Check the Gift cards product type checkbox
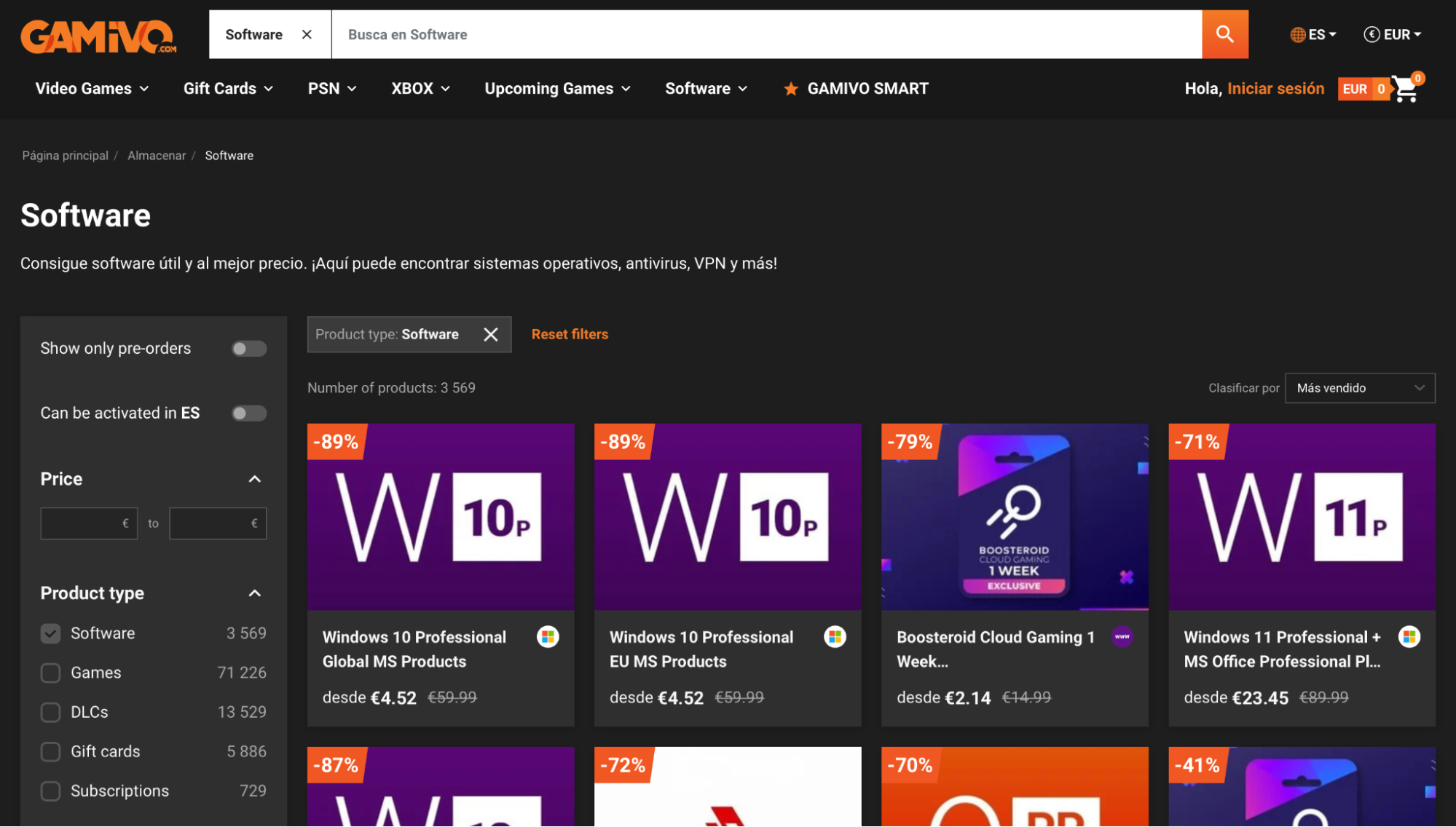Viewport: 1456px width, 827px height. pos(50,751)
